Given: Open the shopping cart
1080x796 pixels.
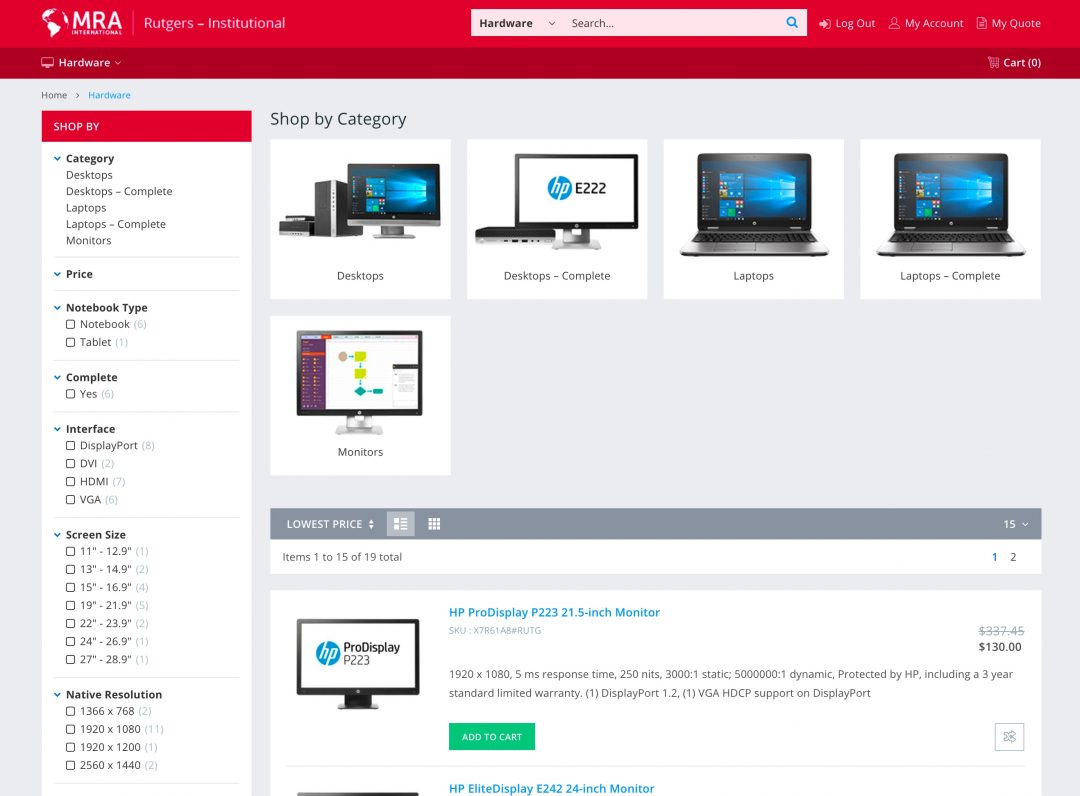Looking at the screenshot, I should pos(1014,62).
